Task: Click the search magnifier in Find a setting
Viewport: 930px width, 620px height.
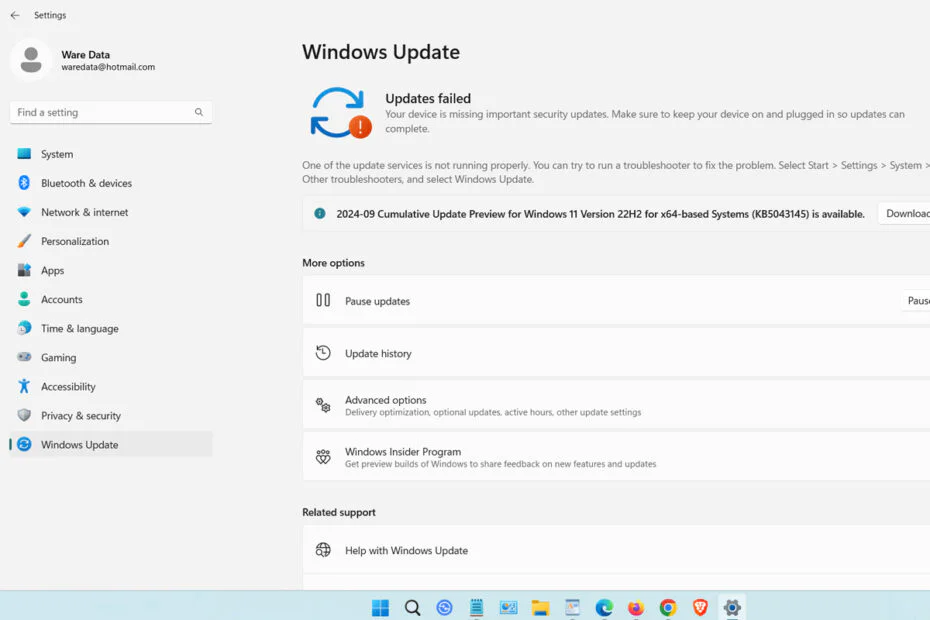Action: (199, 112)
